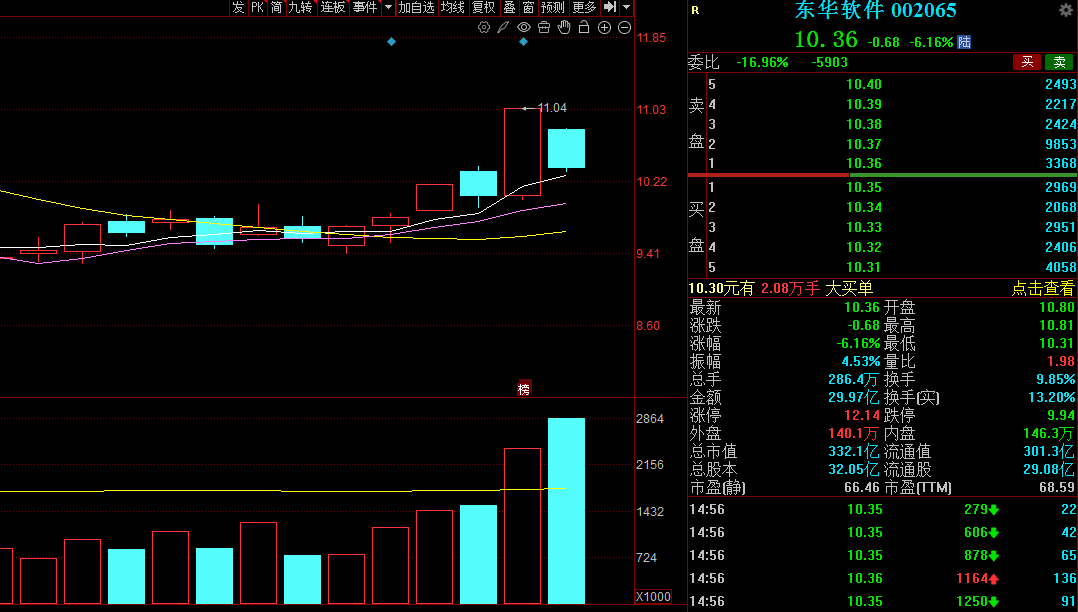Zoom out with the minus icon

624,28
